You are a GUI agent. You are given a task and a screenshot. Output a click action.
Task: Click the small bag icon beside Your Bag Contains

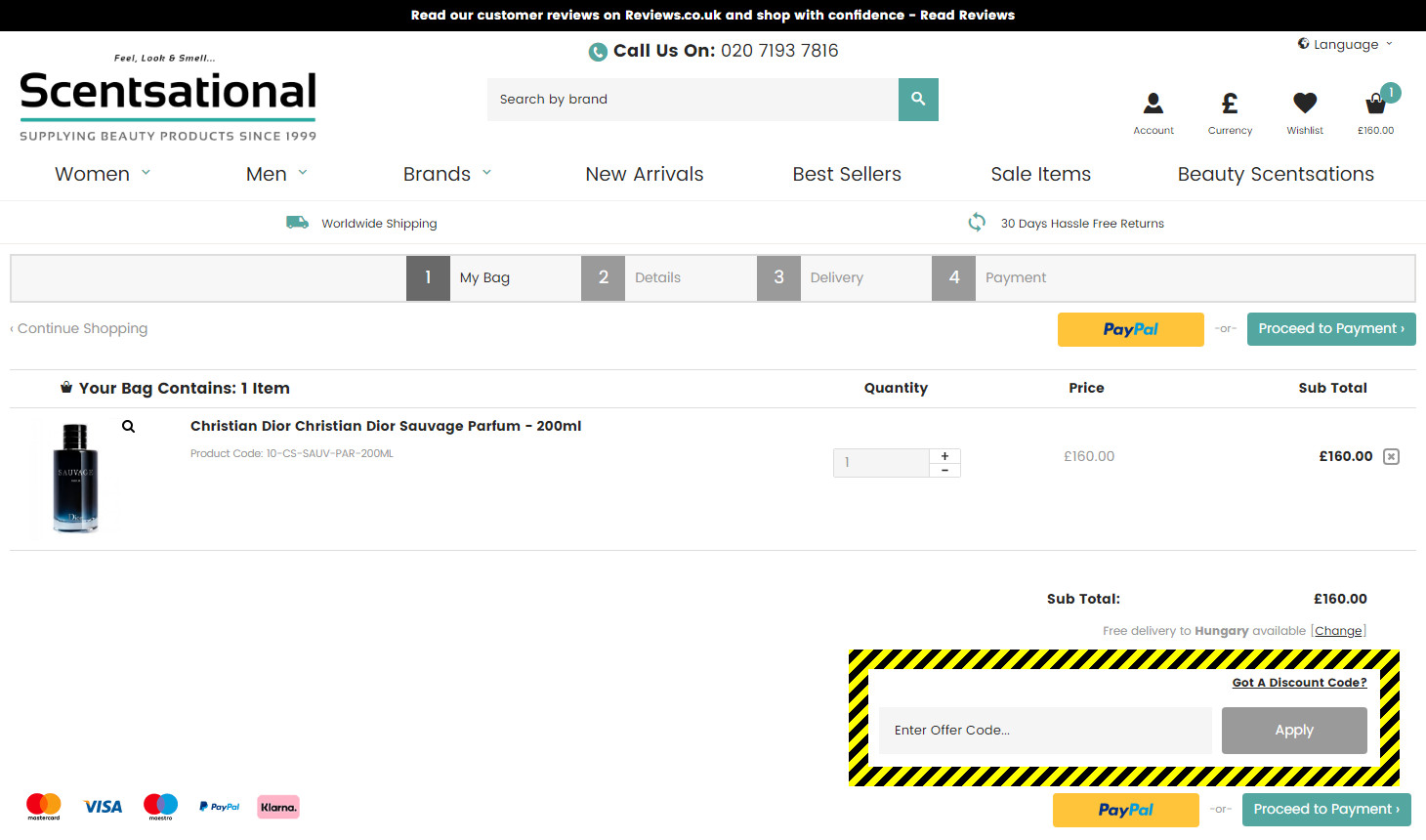(x=66, y=388)
